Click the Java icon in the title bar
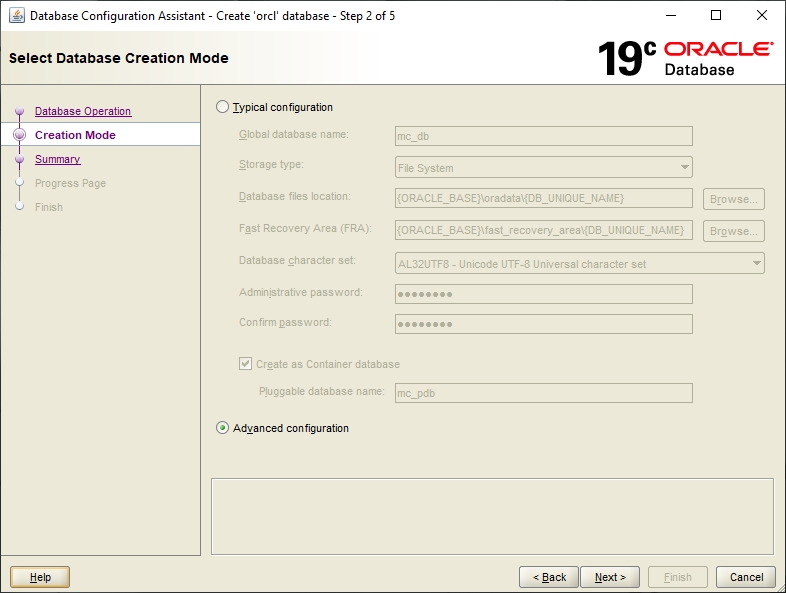The width and height of the screenshot is (786, 593). pos(17,15)
